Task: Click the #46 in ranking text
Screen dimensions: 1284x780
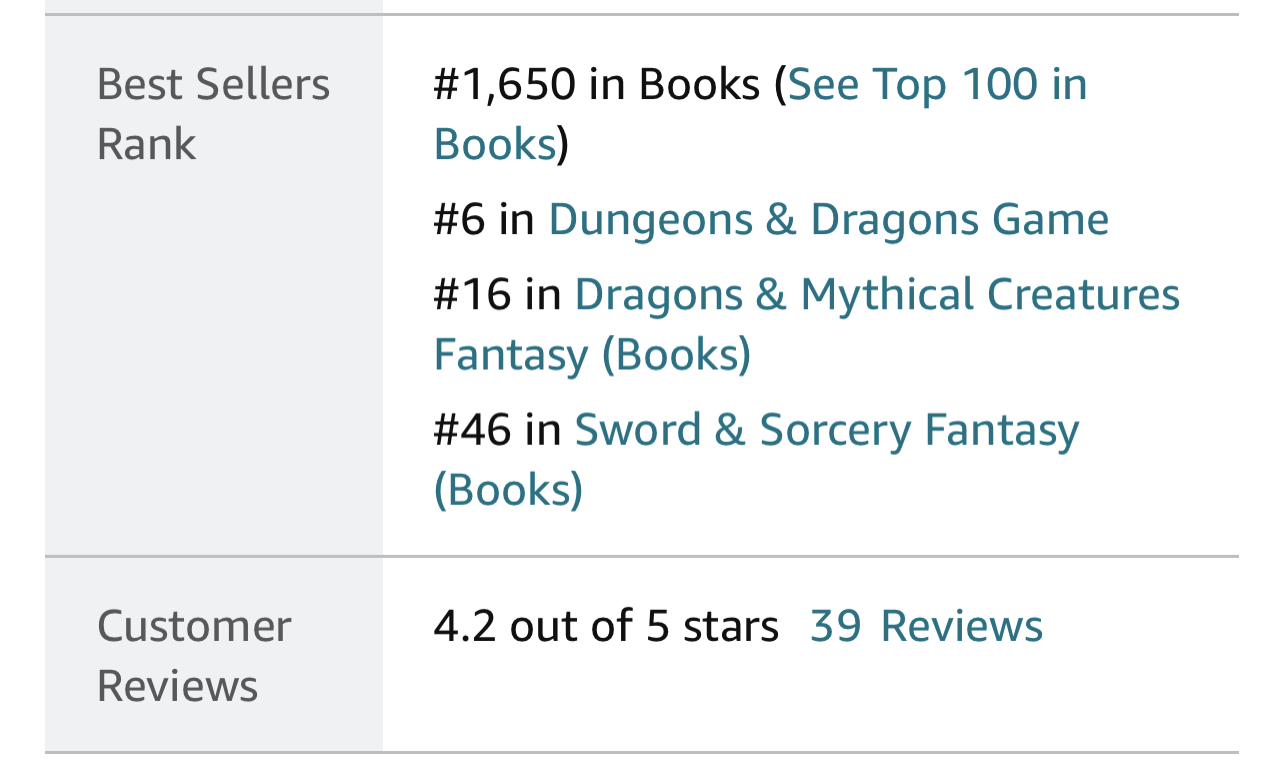Action: point(497,430)
